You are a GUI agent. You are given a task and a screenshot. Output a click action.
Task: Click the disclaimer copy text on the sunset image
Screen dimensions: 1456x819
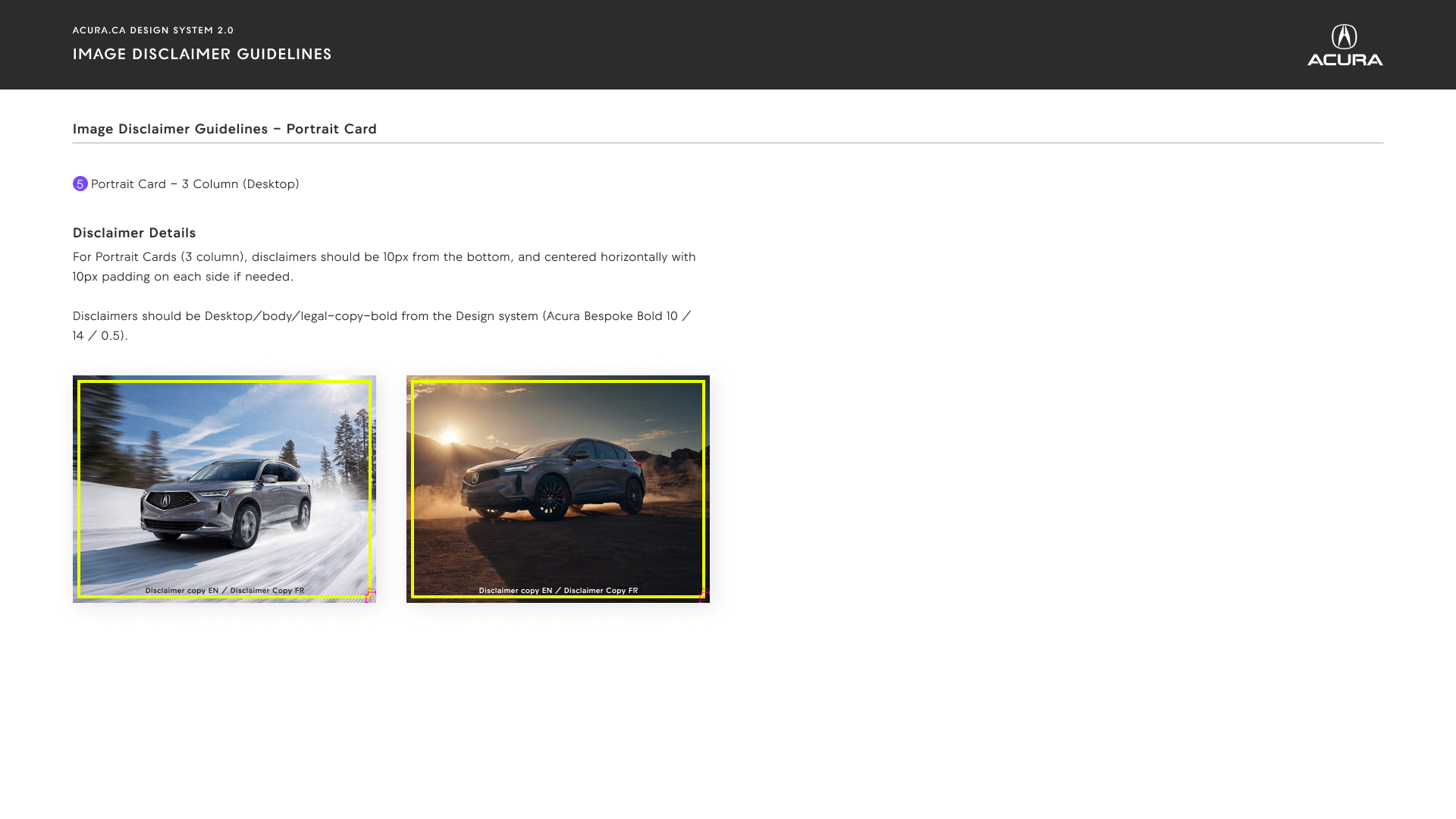point(558,590)
